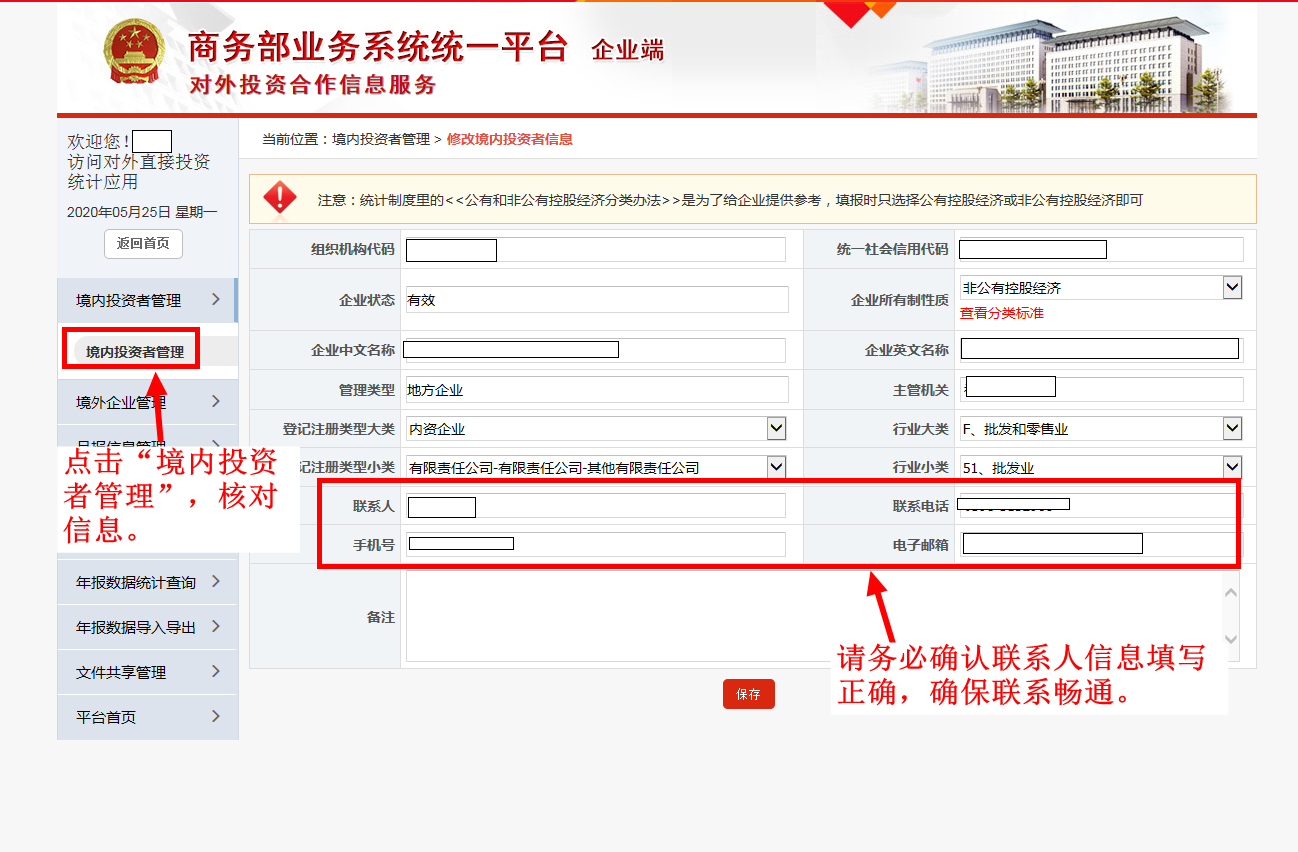Open 行业大类 dropdown

1232,428
